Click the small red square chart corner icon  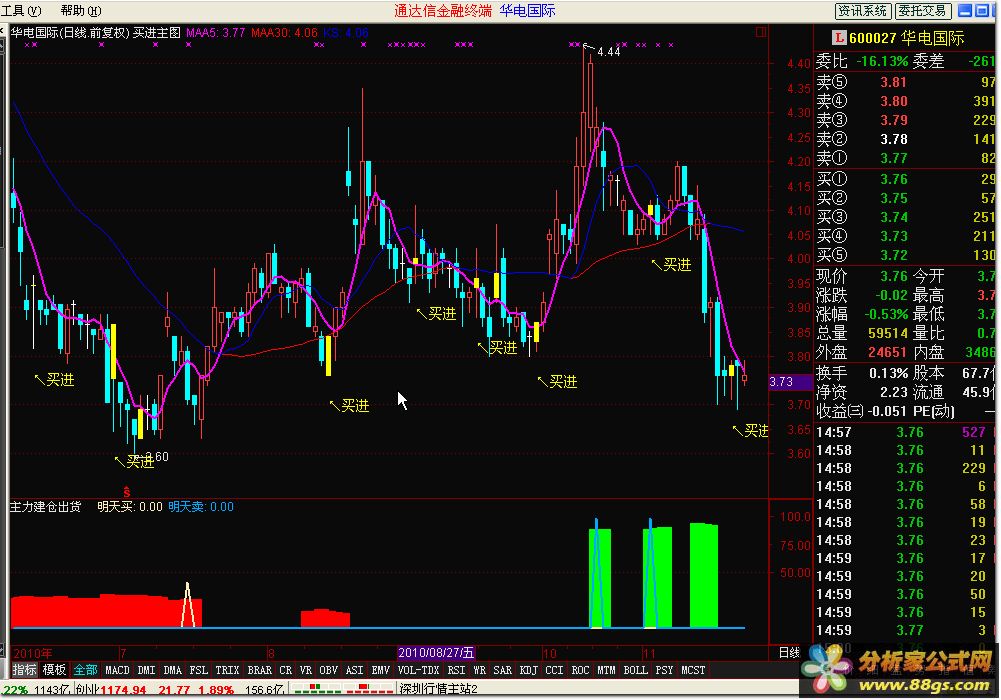click(760, 32)
